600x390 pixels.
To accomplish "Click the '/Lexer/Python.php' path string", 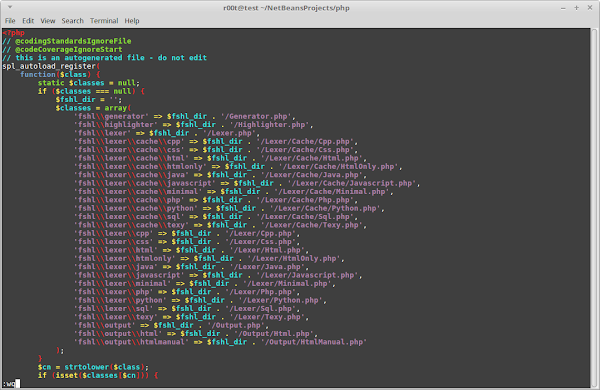I will pos(280,300).
